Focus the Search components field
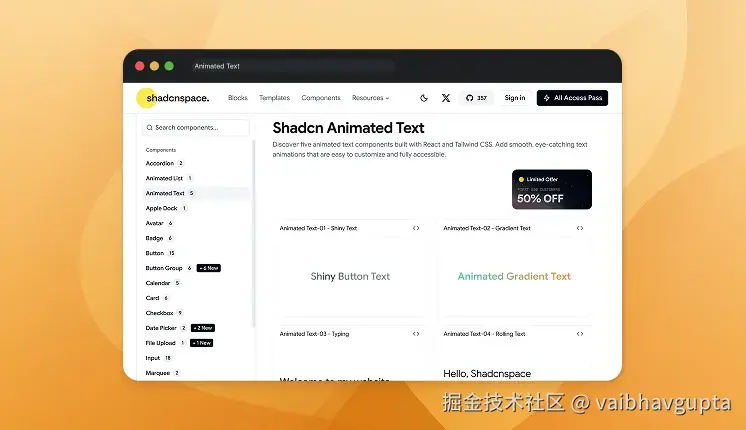 [196, 127]
